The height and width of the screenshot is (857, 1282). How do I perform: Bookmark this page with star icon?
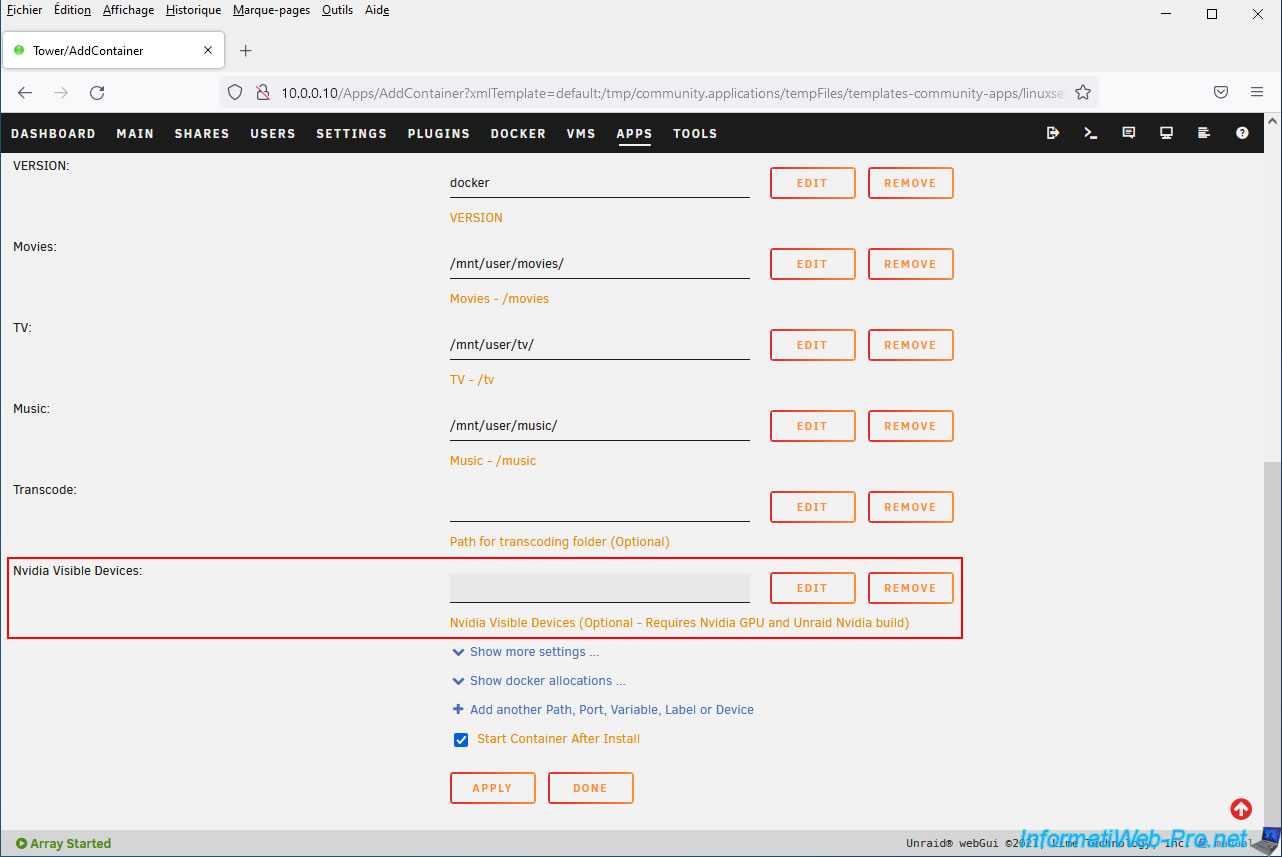pyautogui.click(x=1082, y=92)
